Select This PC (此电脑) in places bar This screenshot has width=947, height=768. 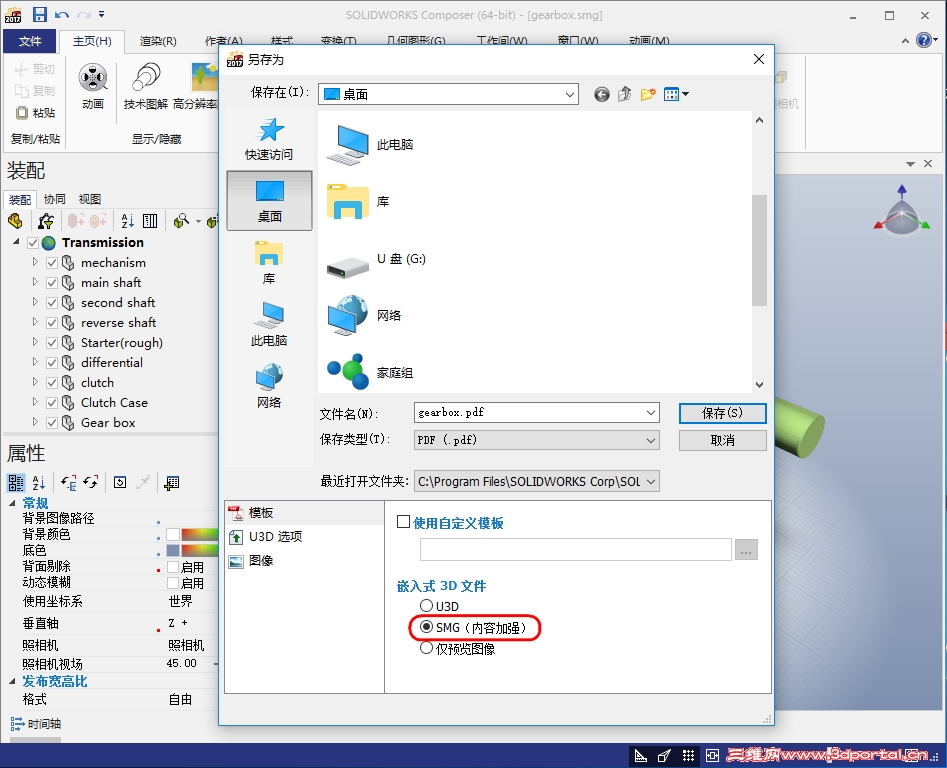coord(269,324)
